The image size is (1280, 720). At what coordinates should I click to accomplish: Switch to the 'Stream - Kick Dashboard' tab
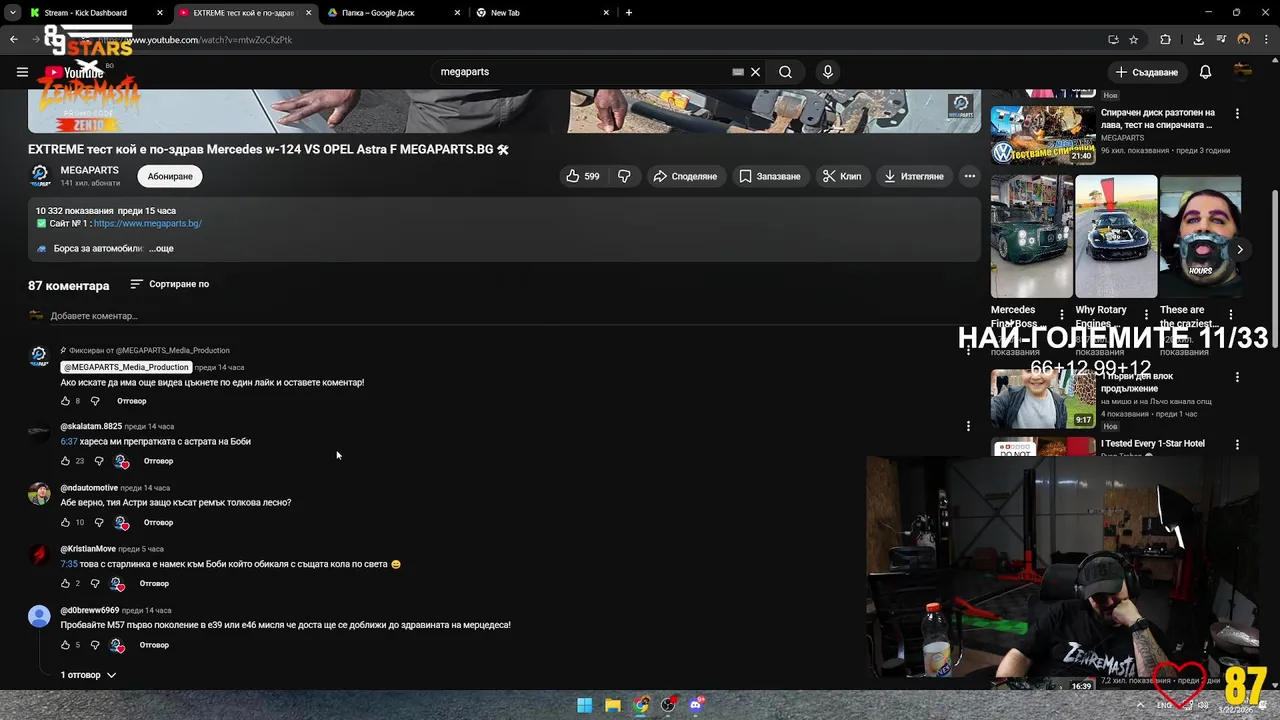coord(86,13)
